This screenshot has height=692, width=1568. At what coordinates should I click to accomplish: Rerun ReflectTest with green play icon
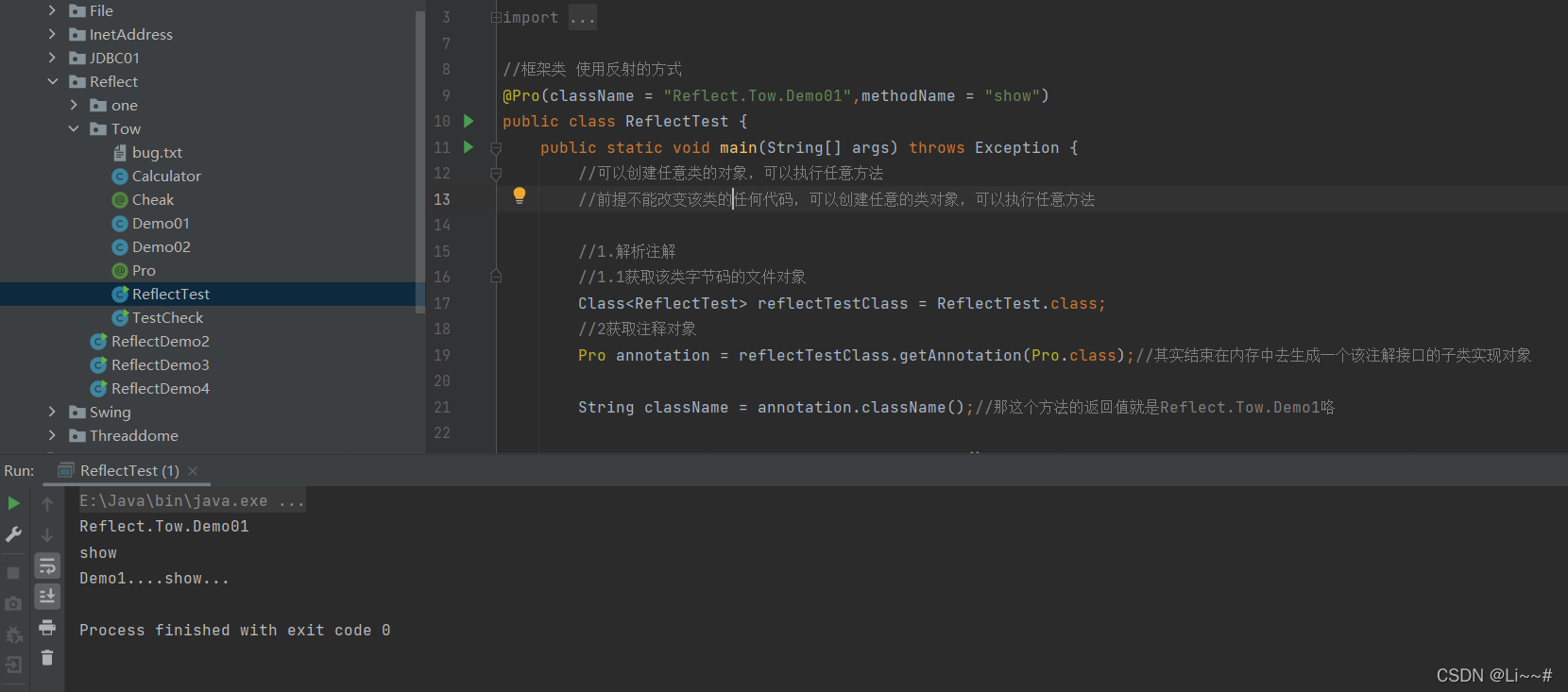14,503
